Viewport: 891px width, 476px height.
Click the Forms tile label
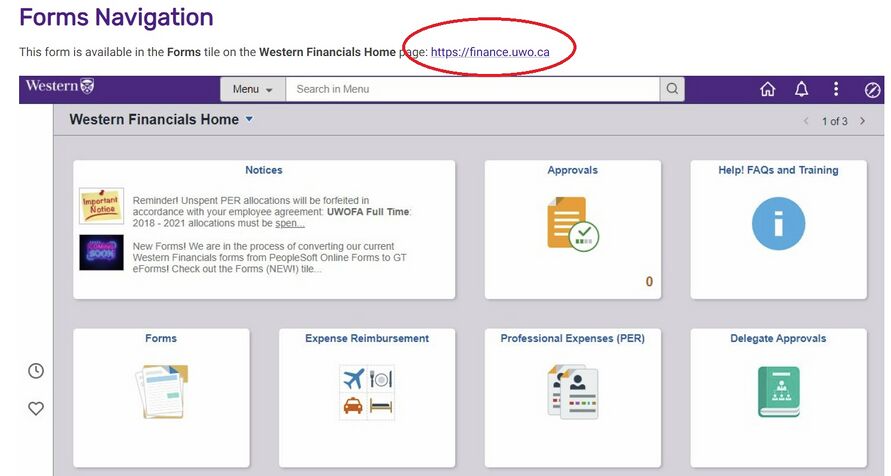pos(161,338)
